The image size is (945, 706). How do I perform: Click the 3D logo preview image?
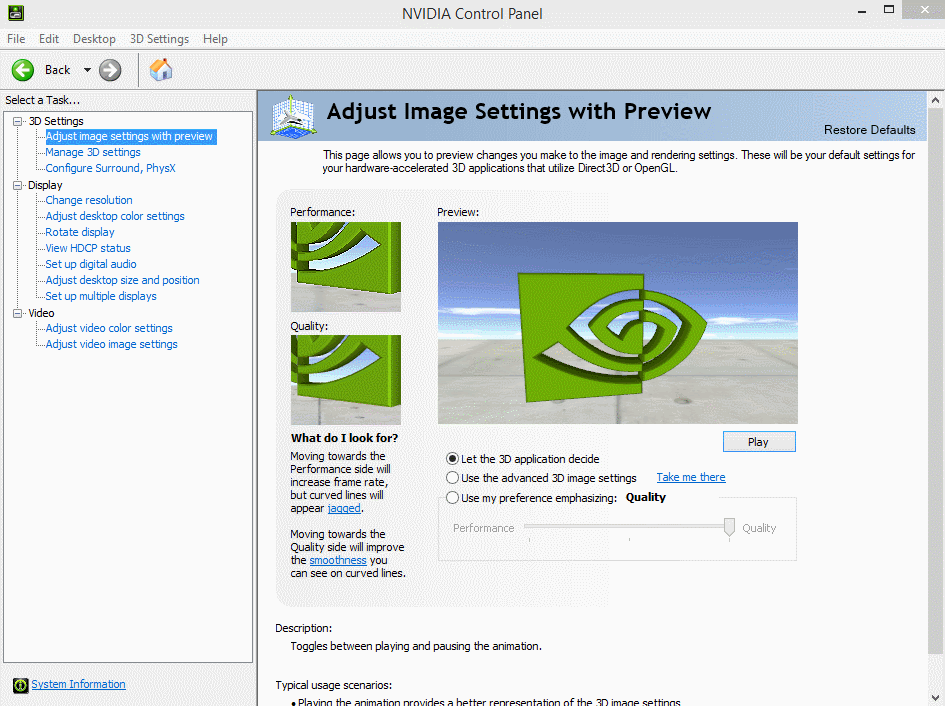point(618,323)
